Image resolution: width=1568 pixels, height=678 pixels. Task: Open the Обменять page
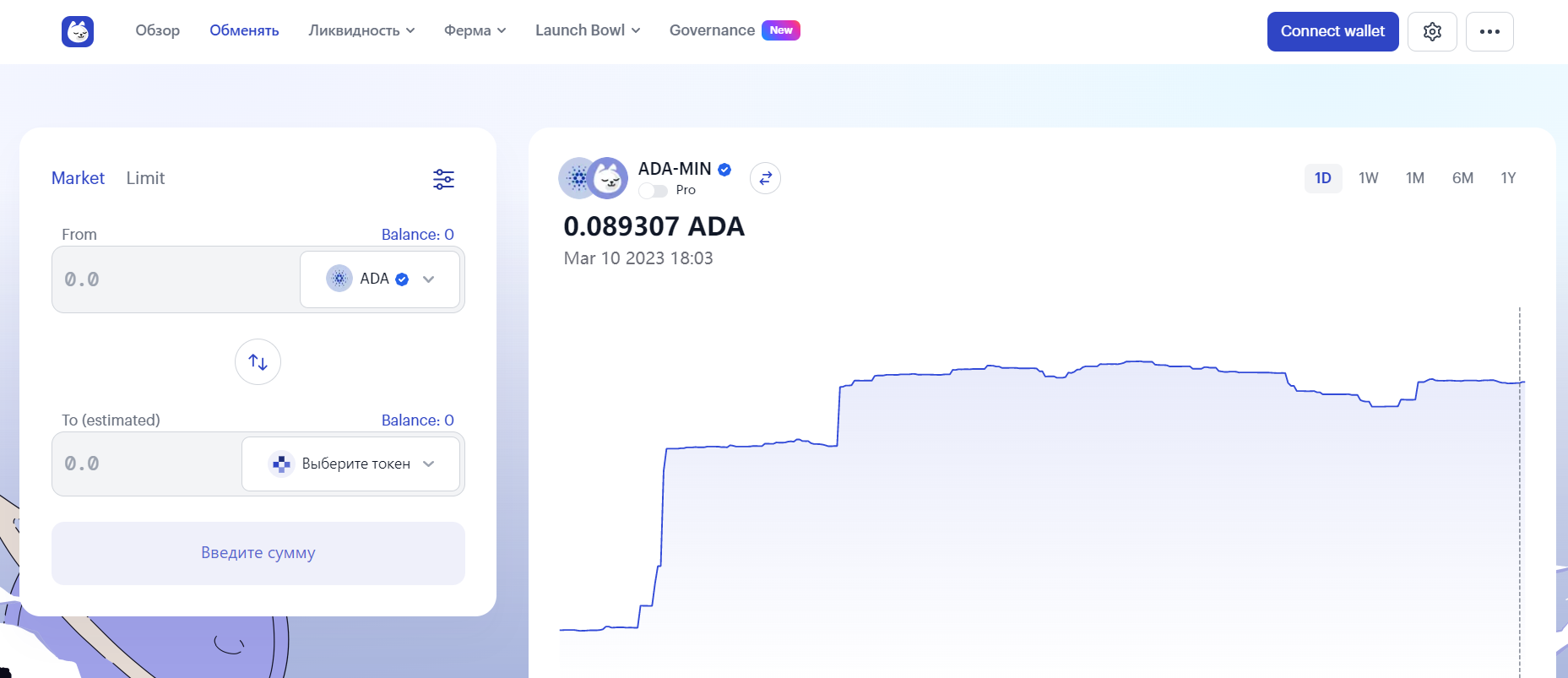tap(244, 30)
